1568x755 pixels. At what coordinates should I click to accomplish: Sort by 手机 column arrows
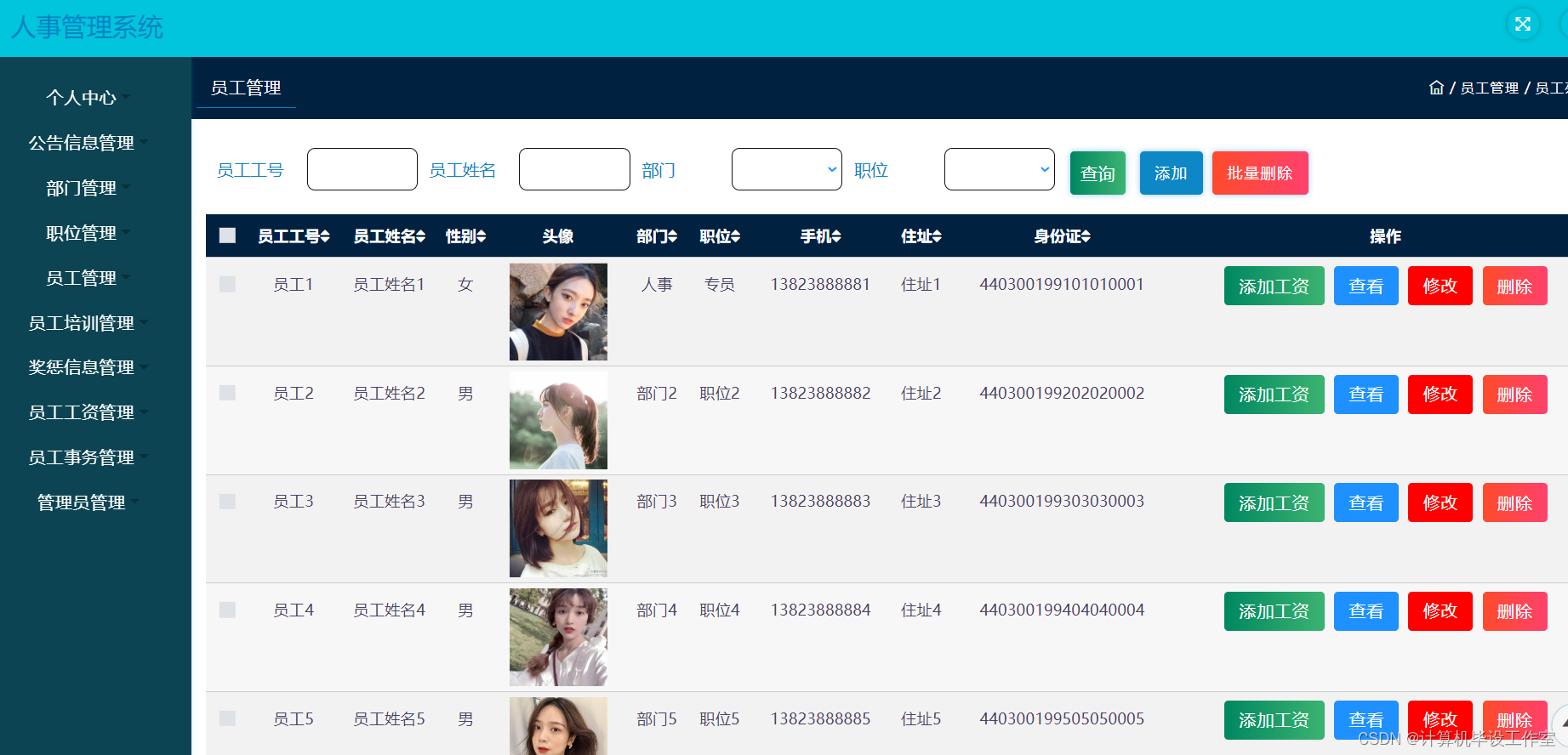coord(836,236)
